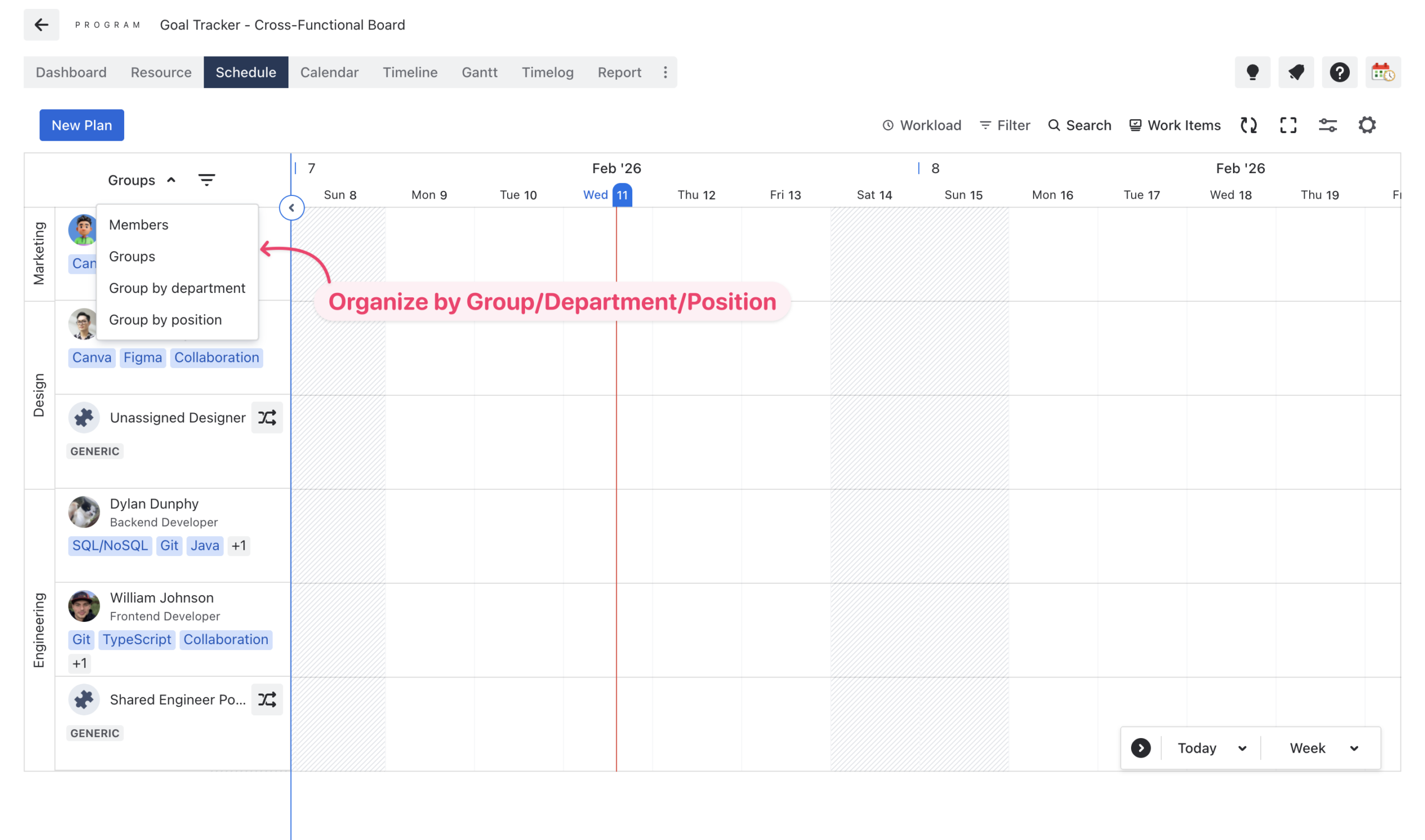Click the back arrow button
Screen dimensions: 1425x840
tap(41, 25)
